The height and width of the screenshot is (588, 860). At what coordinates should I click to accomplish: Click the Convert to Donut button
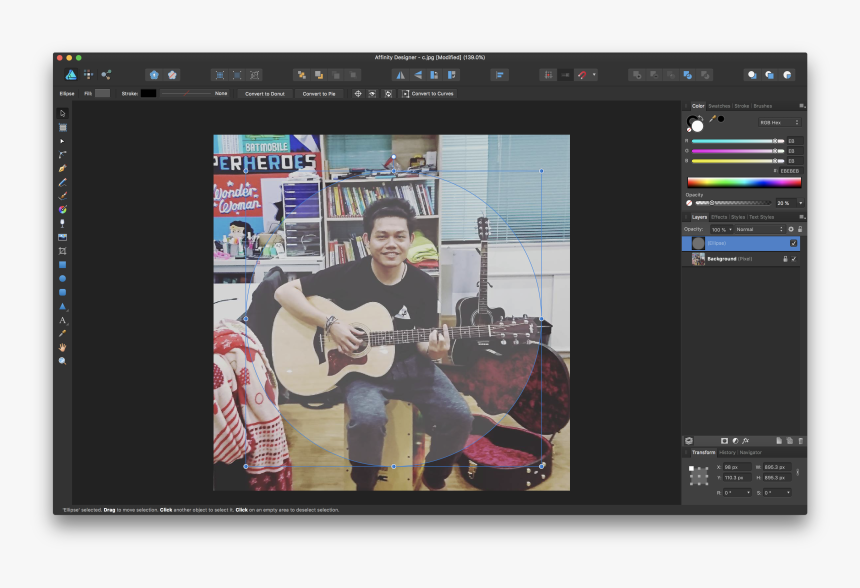click(265, 93)
